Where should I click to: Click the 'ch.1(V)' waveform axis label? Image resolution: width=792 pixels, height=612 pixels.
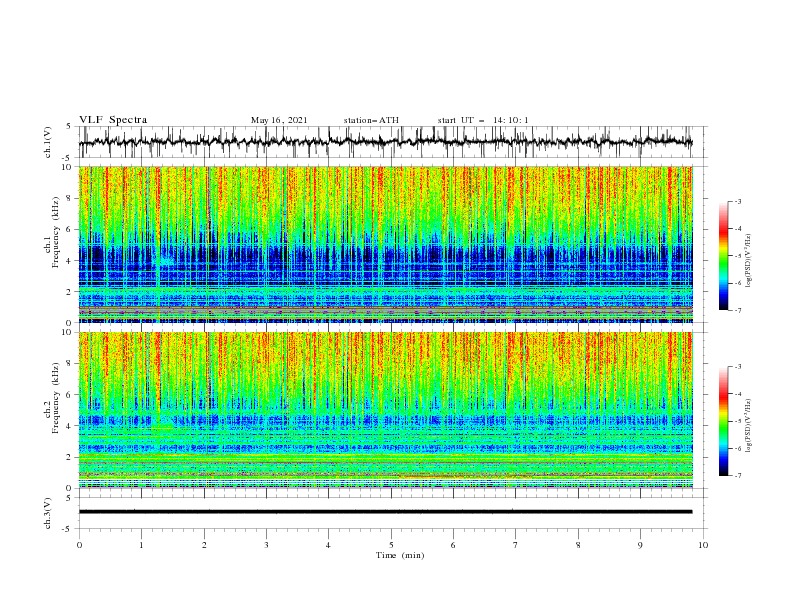pos(48,142)
